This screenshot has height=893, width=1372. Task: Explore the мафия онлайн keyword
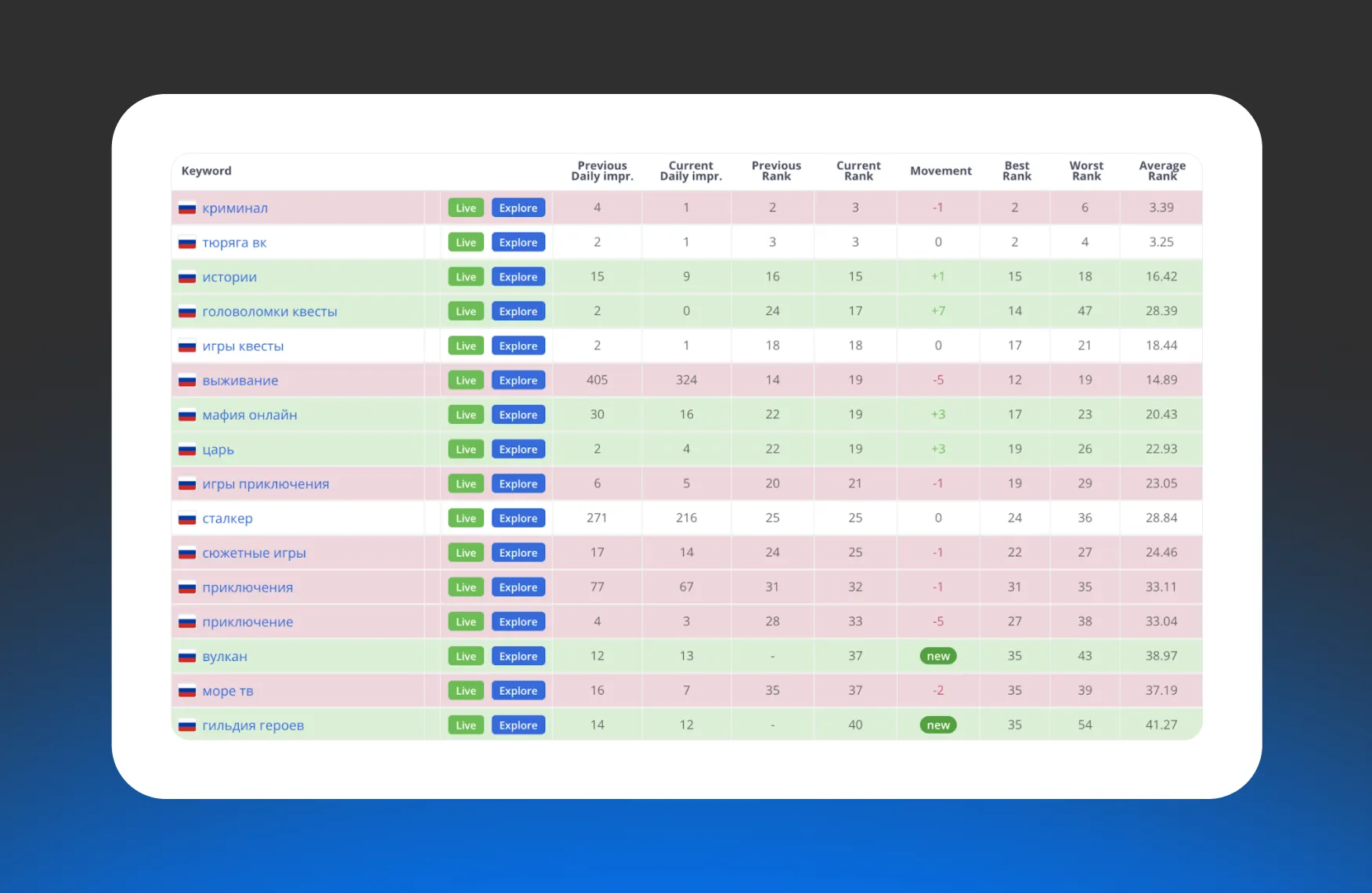pyautogui.click(x=518, y=415)
